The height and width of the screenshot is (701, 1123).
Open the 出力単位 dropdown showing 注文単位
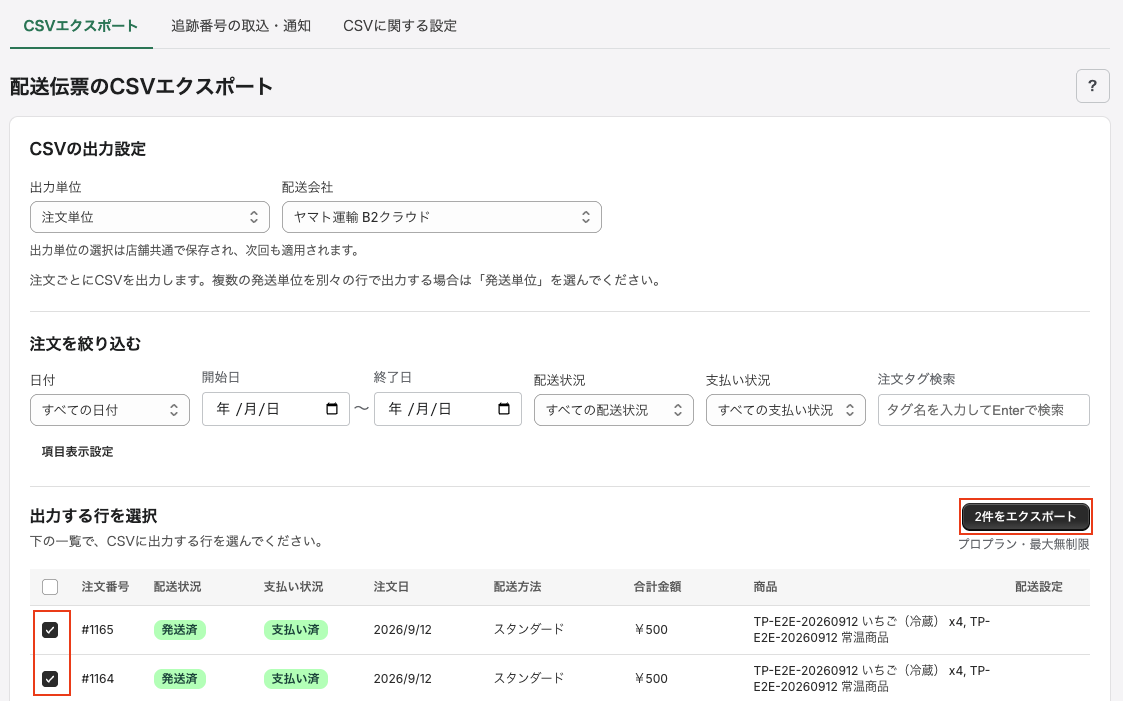(x=150, y=217)
